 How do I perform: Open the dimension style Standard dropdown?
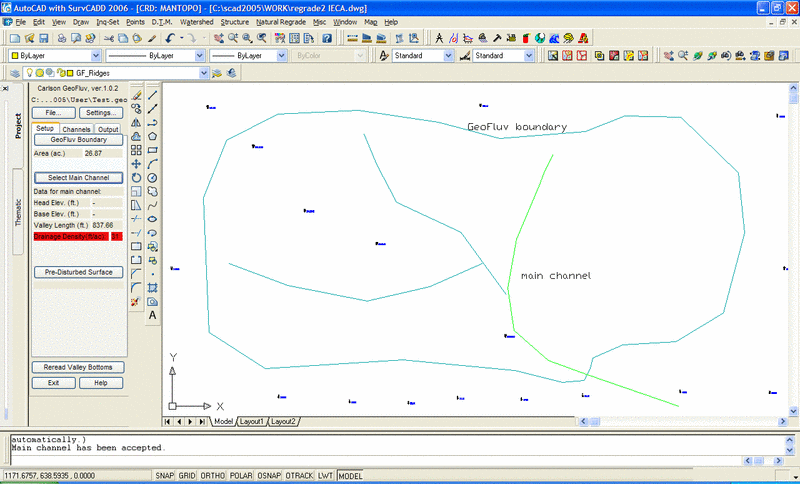(x=529, y=56)
